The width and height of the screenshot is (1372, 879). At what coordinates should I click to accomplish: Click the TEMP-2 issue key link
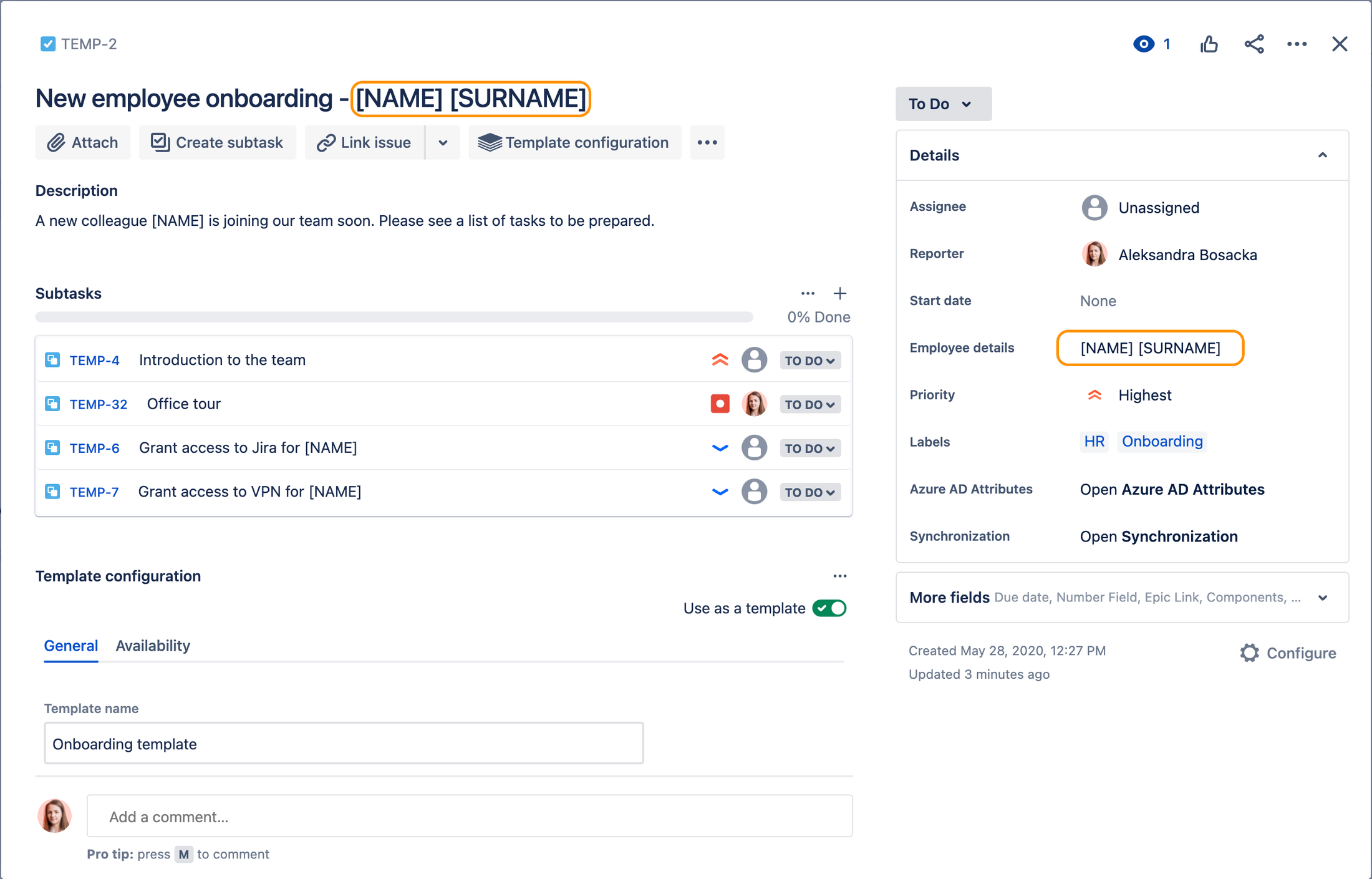89,44
